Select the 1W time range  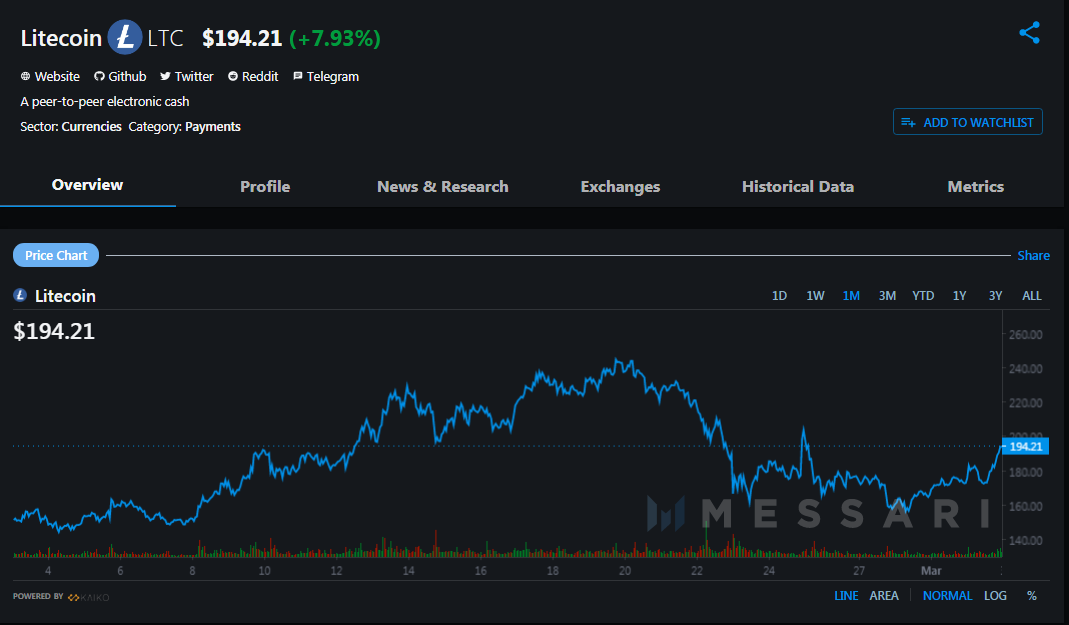(x=815, y=296)
